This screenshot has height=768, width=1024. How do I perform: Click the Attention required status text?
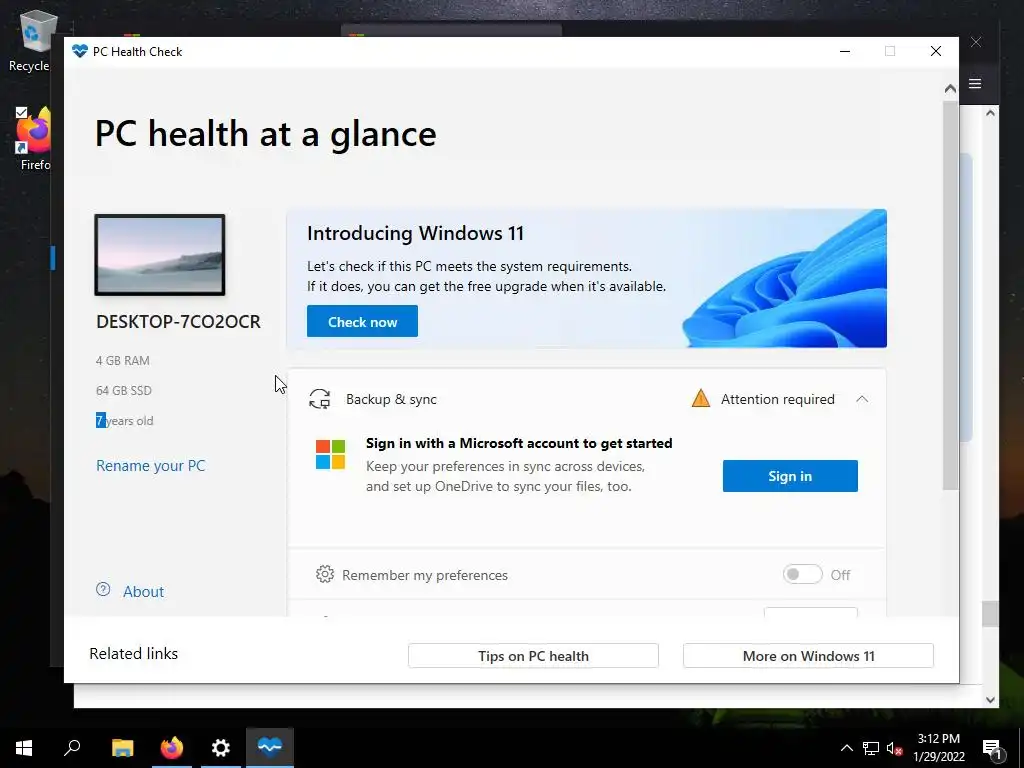[777, 399]
